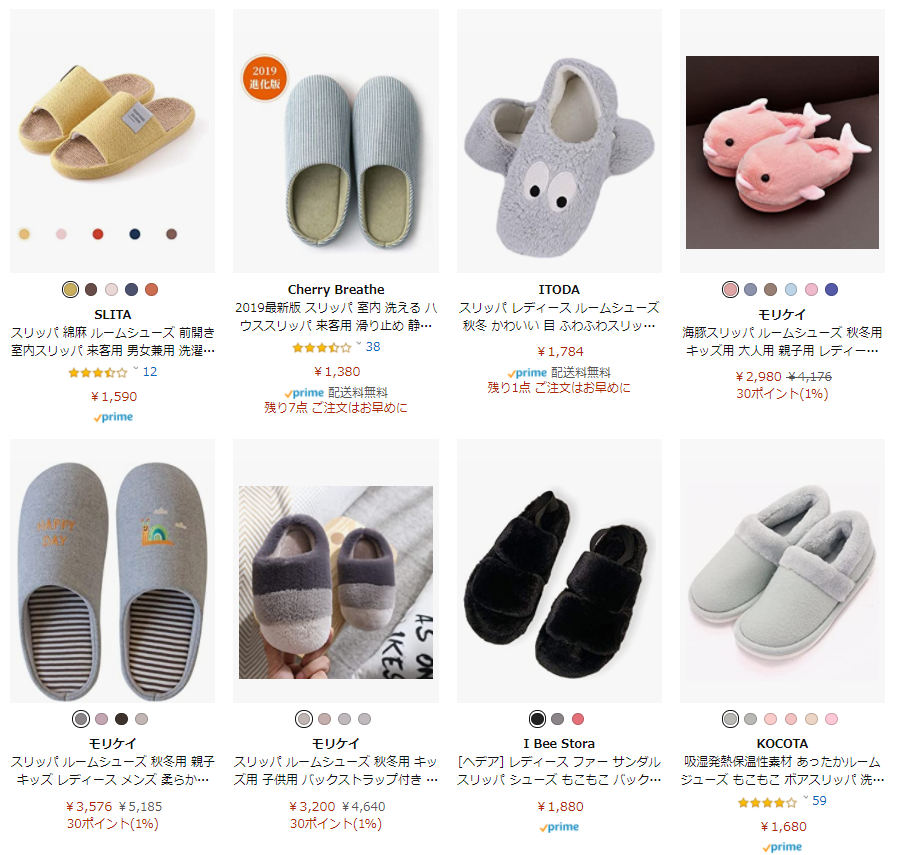Pick the dark blue swatch for dolphin slippers
Screen dimensions: 914x855
(831, 290)
